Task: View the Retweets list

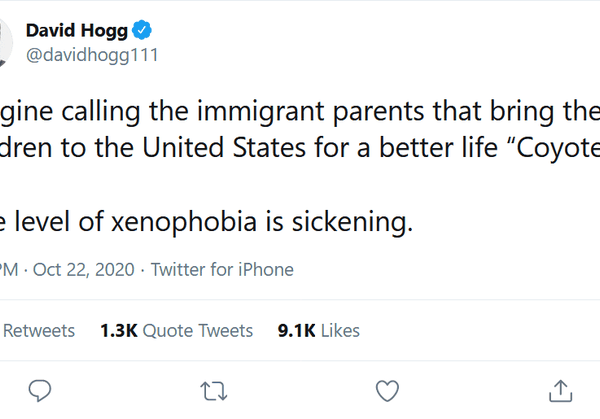Action: [42, 330]
